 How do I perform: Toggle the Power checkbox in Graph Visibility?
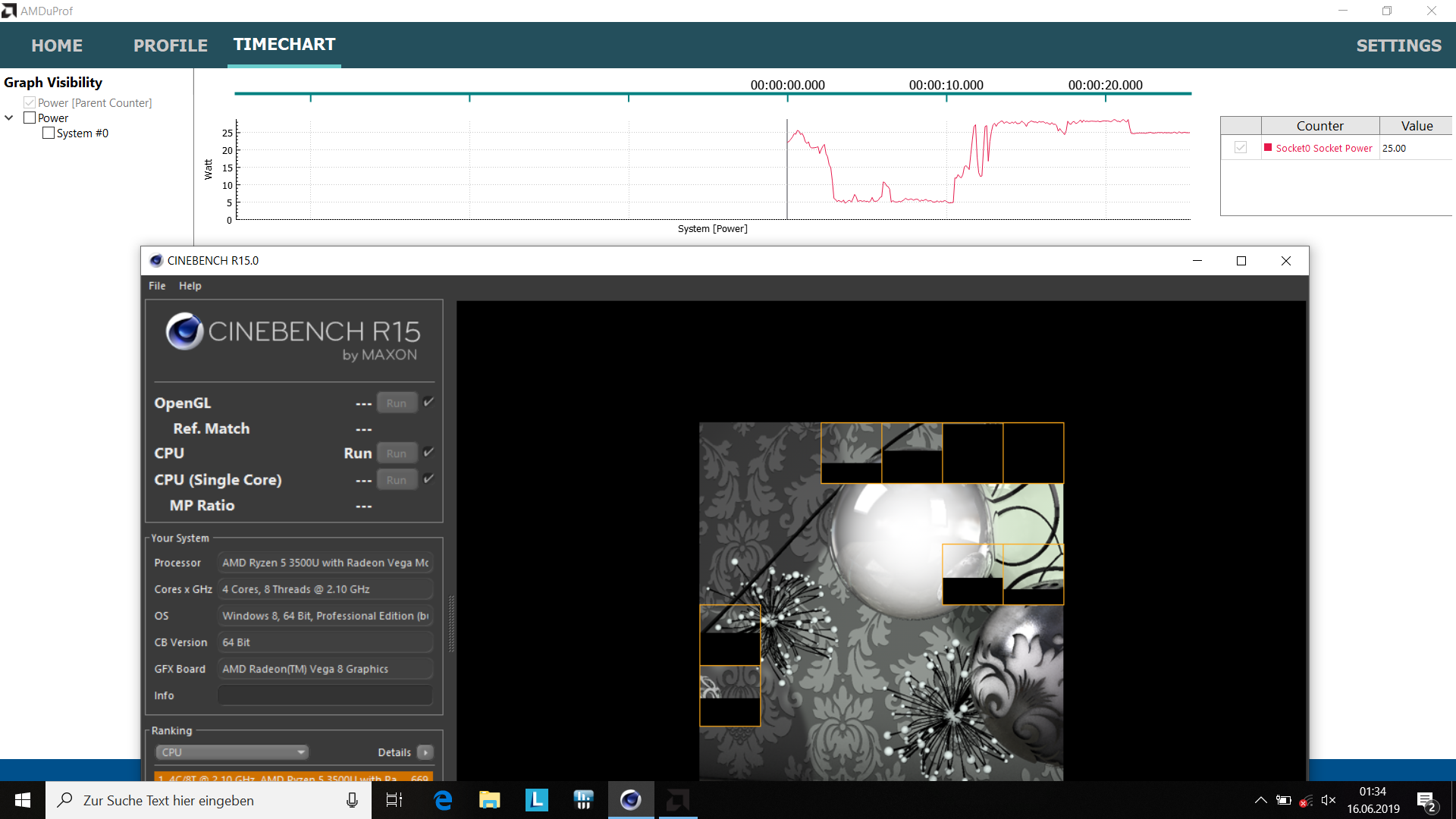click(x=30, y=118)
